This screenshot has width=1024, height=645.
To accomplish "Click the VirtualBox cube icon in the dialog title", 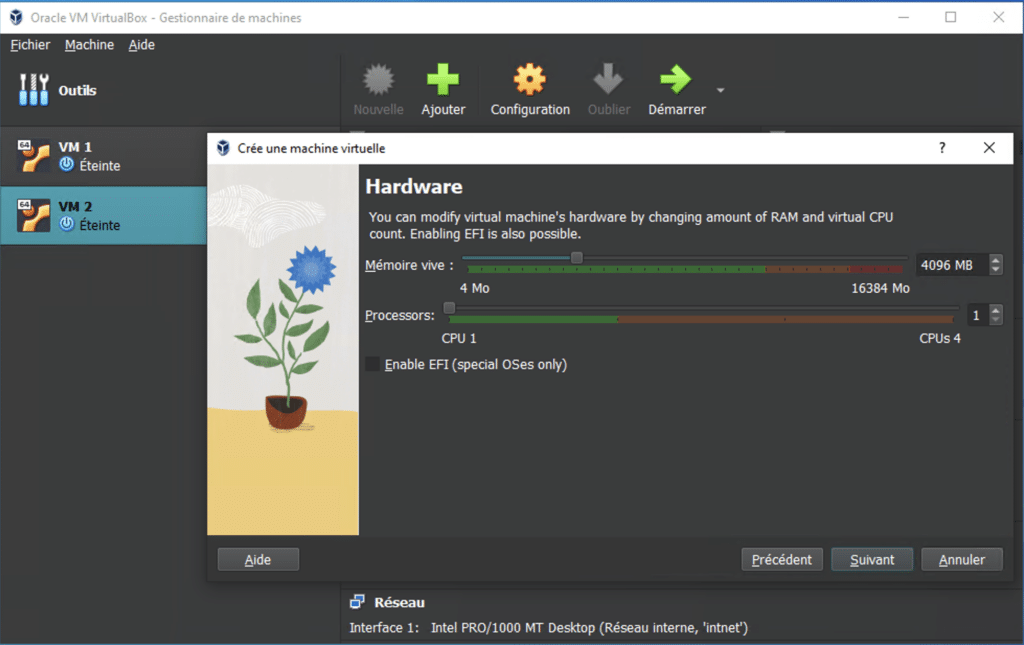I will 223,148.
